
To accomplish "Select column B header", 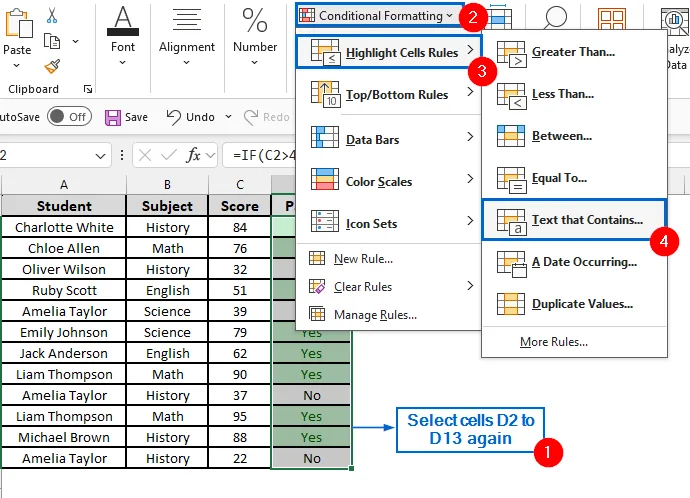I will point(167,185).
